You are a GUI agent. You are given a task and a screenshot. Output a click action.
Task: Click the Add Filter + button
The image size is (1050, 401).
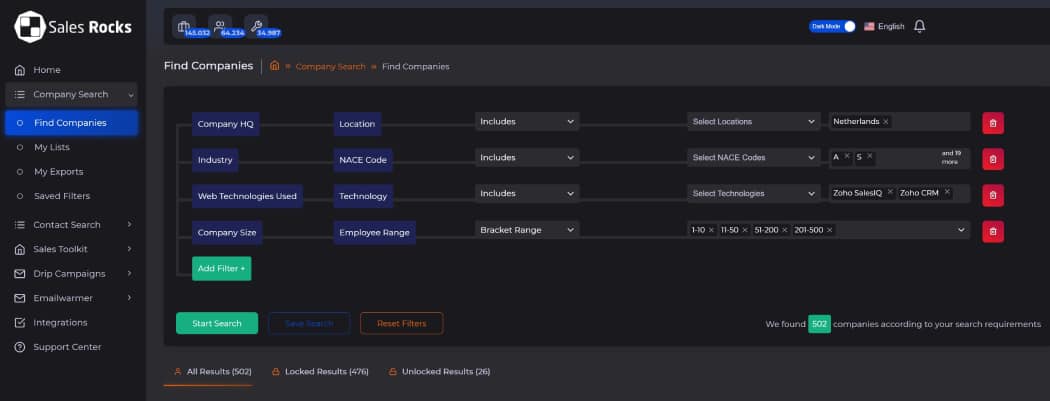coord(221,268)
